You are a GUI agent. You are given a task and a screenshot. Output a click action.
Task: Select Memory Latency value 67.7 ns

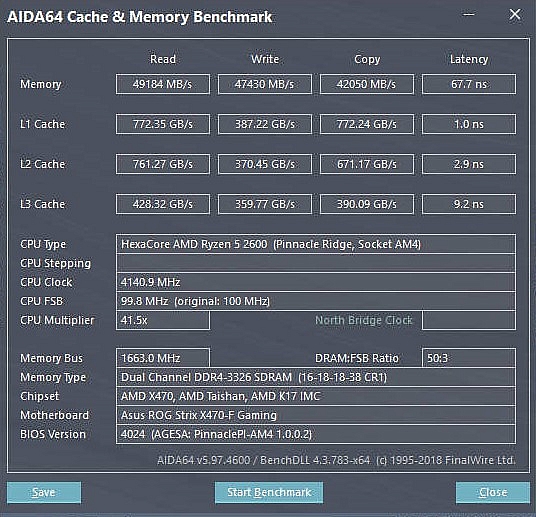[469, 84]
